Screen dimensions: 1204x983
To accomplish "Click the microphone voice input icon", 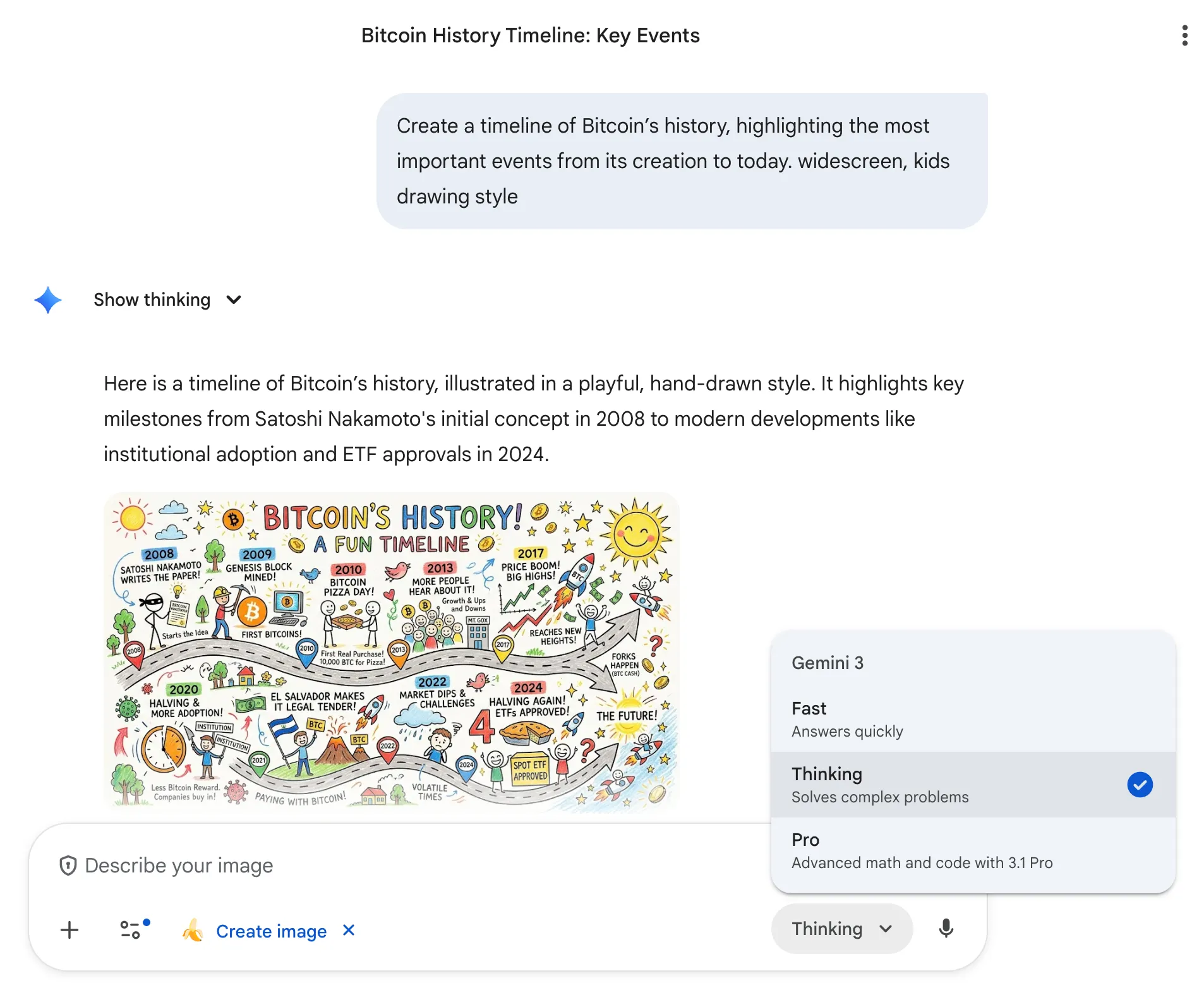I will coord(946,929).
